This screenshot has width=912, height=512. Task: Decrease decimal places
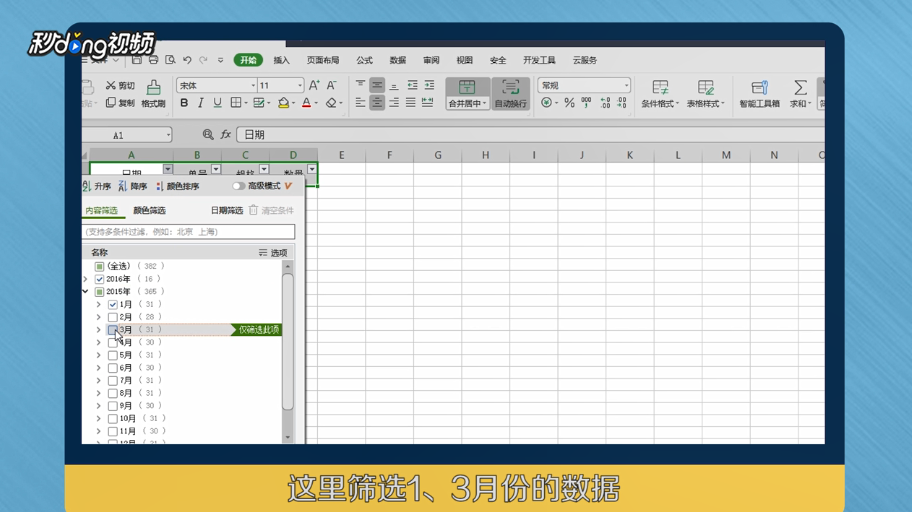point(622,103)
